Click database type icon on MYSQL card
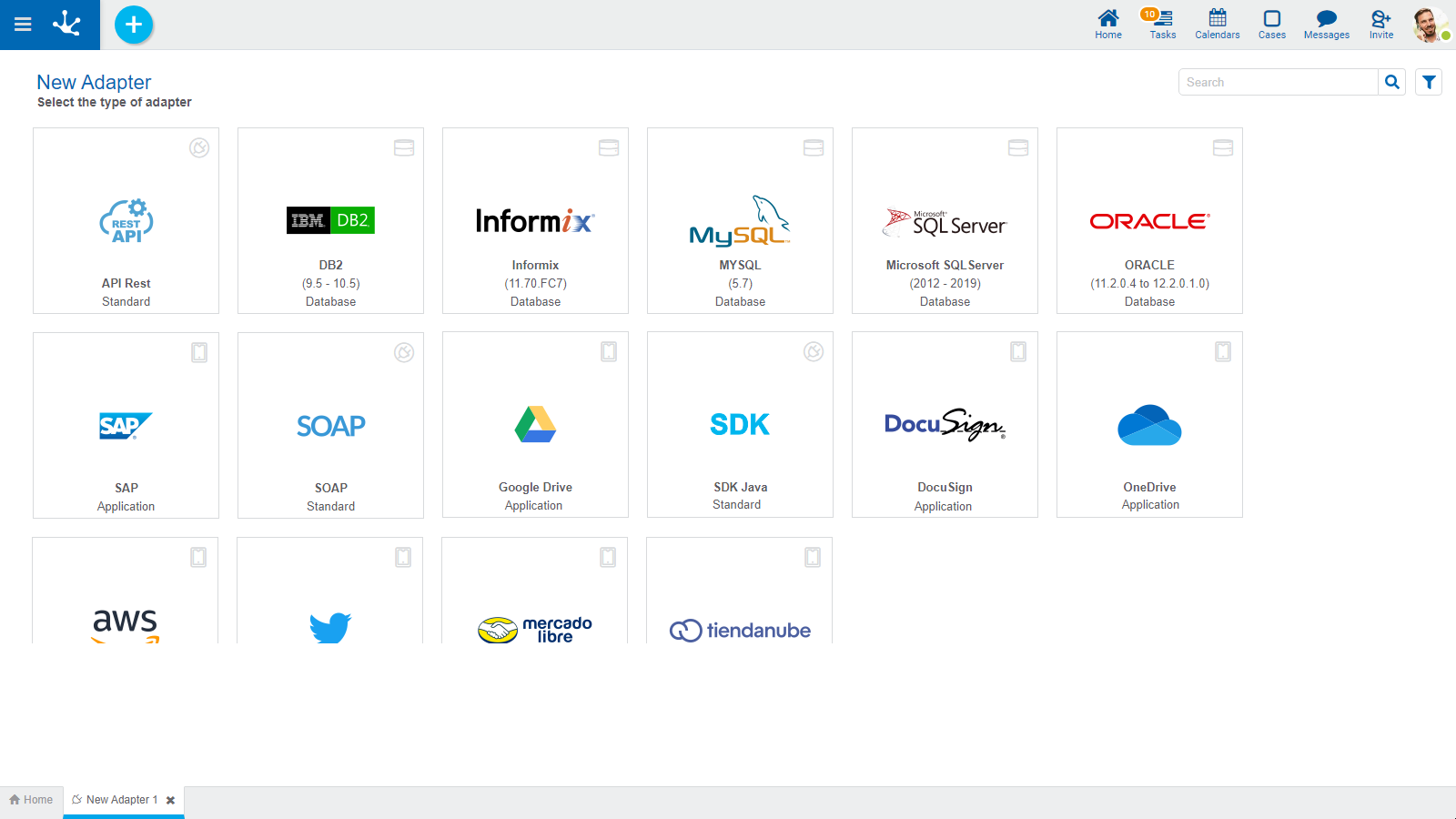Image resolution: width=1456 pixels, height=819 pixels. tap(814, 147)
